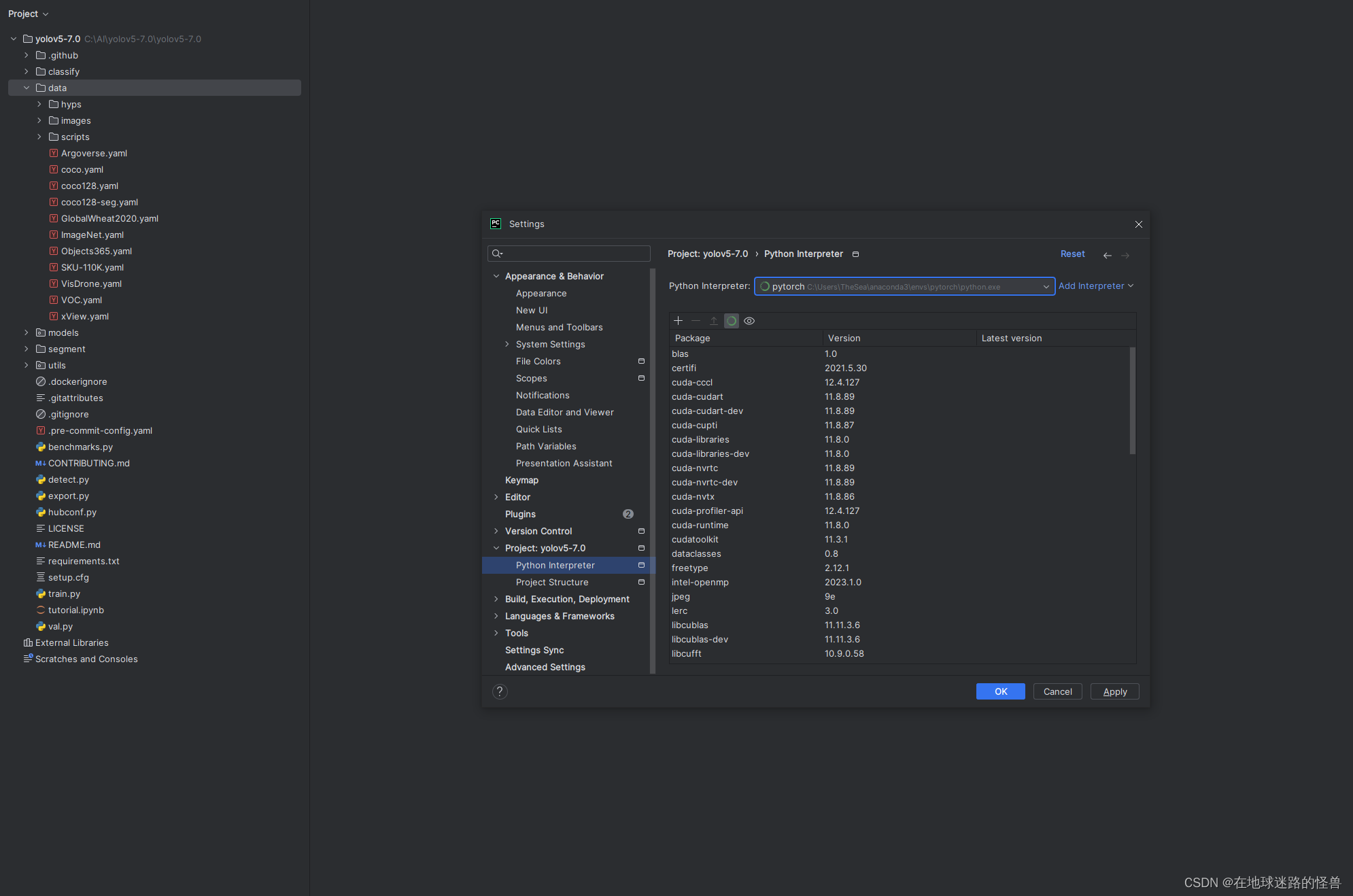This screenshot has width=1353, height=896.
Task: Click the models folder icon
Action: 41,332
